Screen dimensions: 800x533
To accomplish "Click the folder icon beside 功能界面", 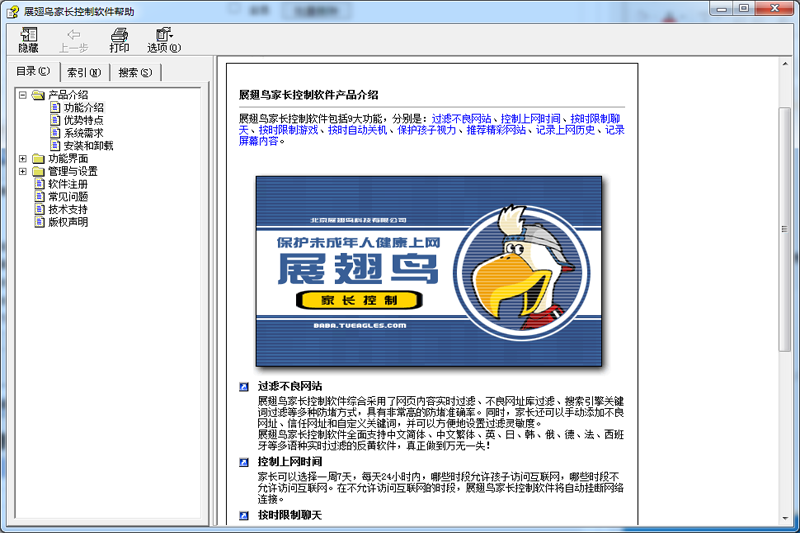I will pos(38,159).
